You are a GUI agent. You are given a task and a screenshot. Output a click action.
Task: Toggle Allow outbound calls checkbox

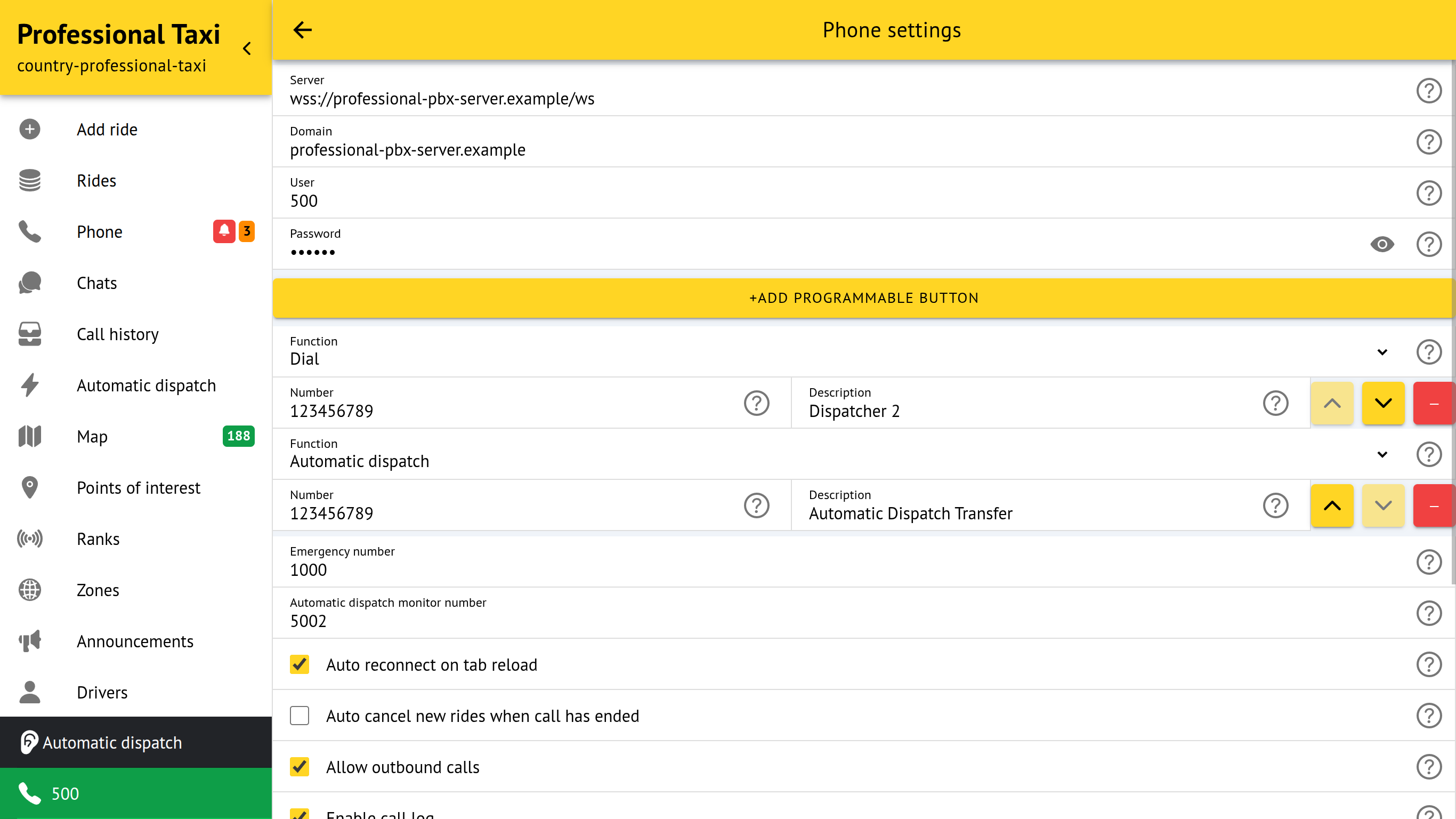click(300, 767)
